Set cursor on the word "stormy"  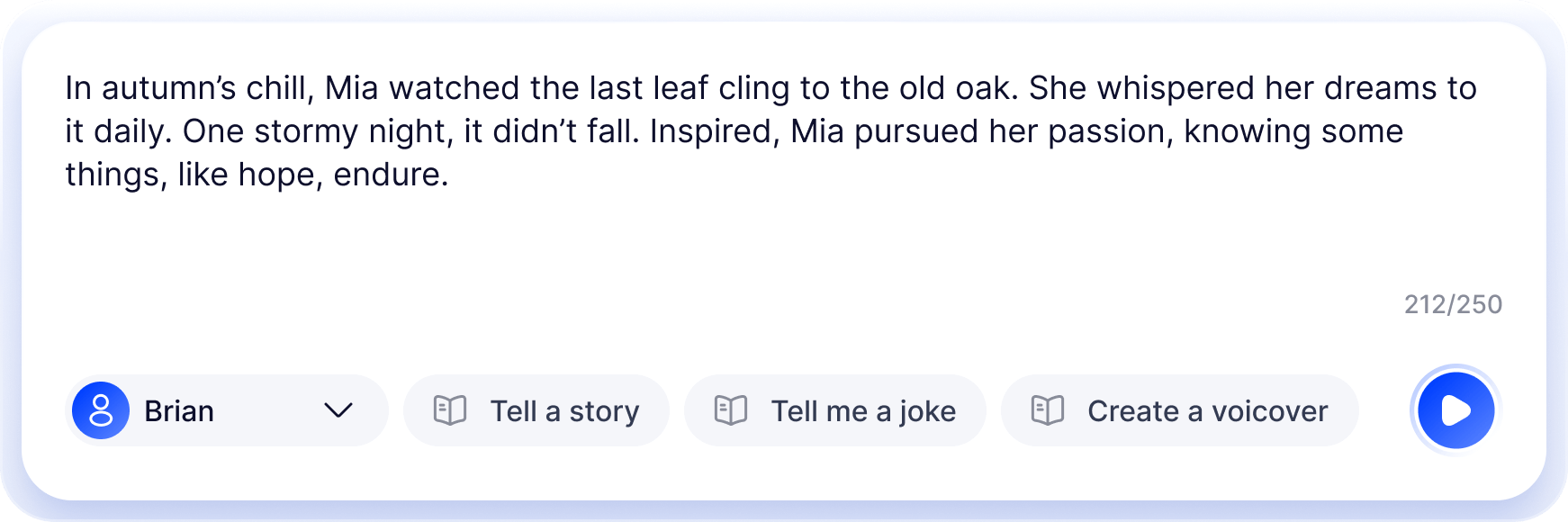click(x=306, y=131)
